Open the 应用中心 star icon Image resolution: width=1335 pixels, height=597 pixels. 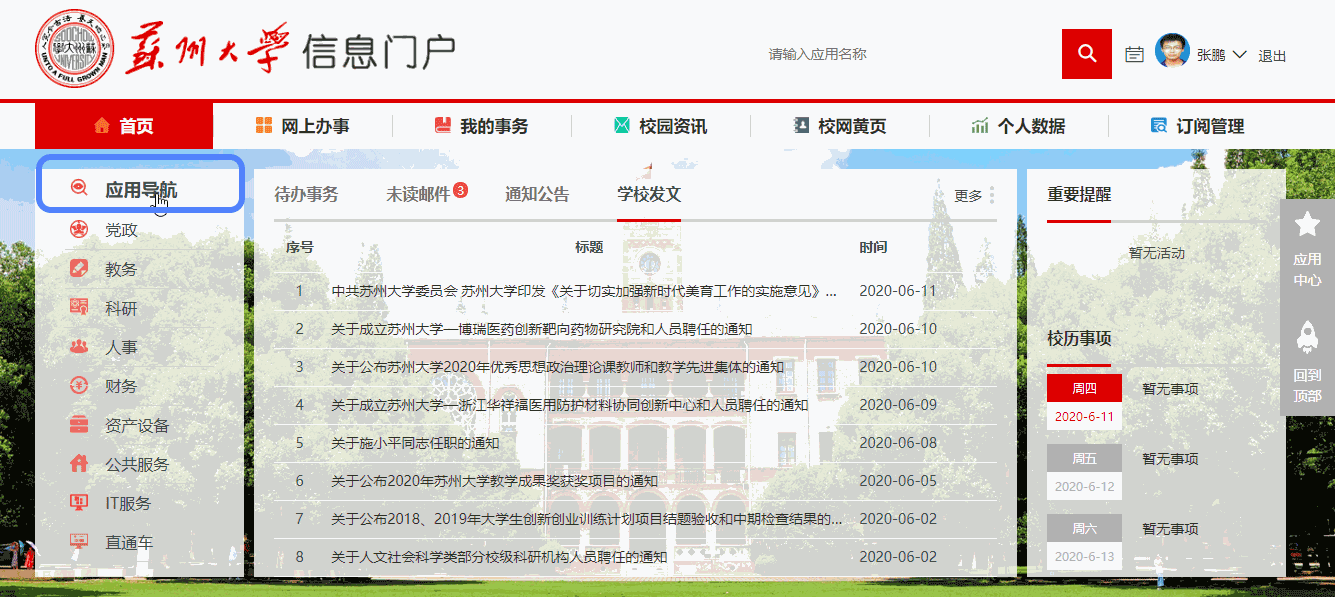pos(1306,225)
